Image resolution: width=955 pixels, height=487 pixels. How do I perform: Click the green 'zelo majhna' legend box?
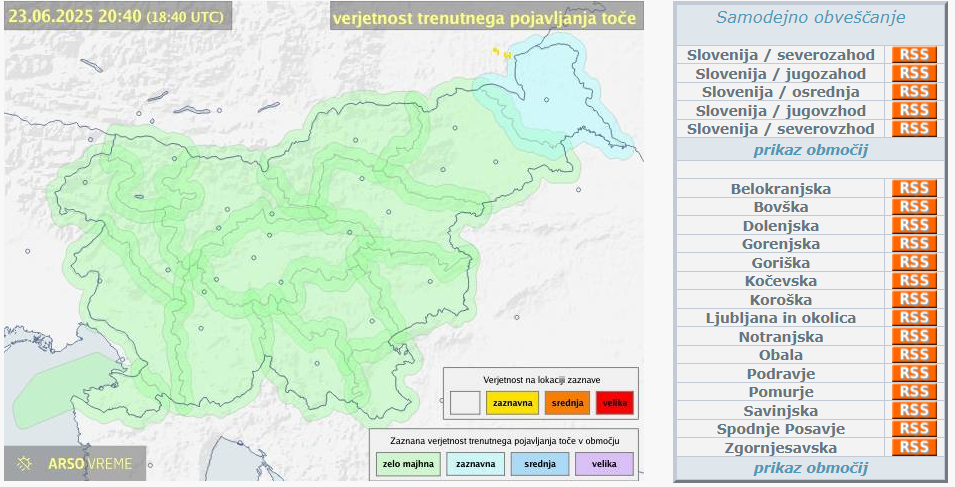coord(408,464)
